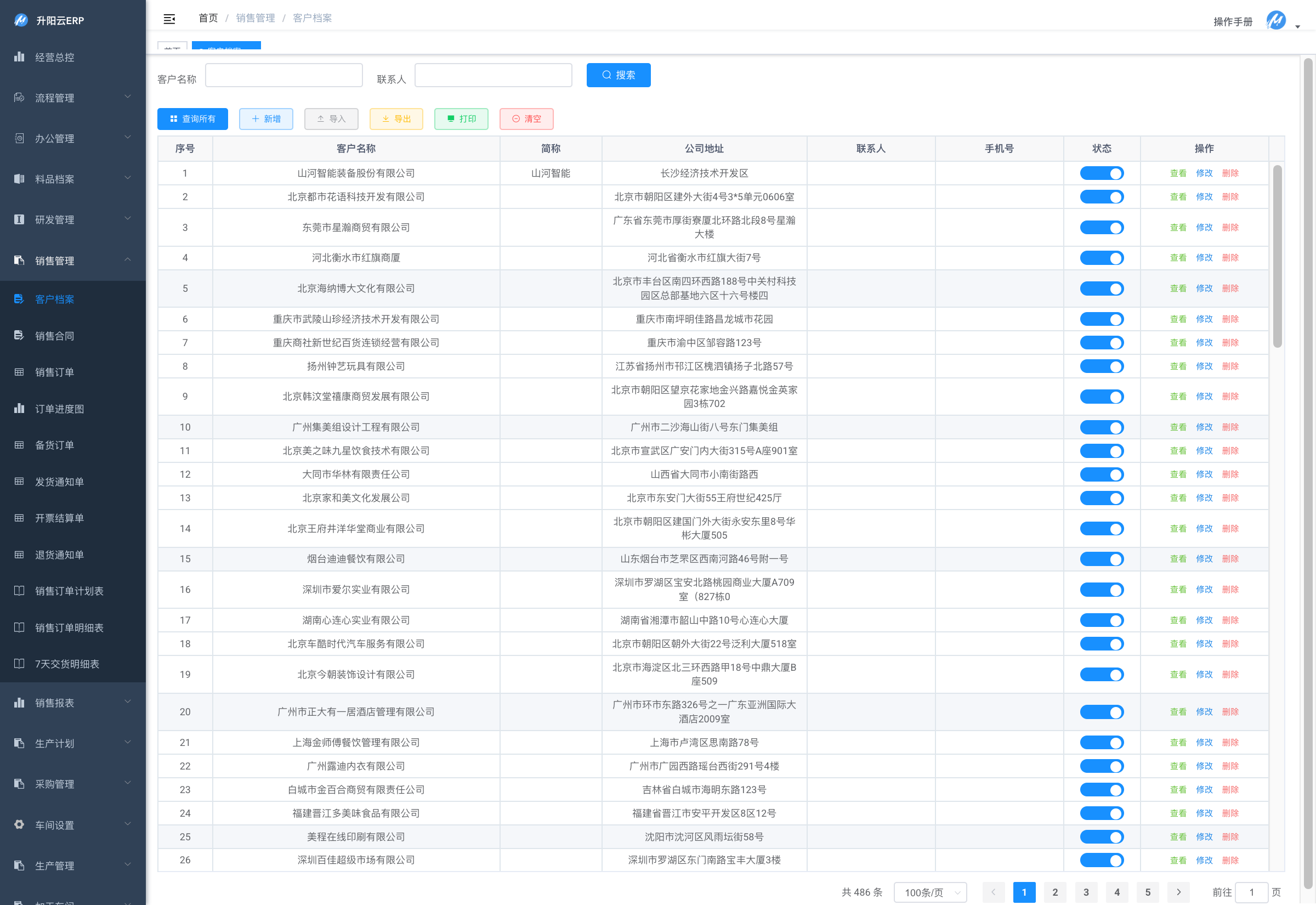The image size is (1316, 905).
Task: Click the 经营总控 bar chart icon
Action: click(x=19, y=57)
